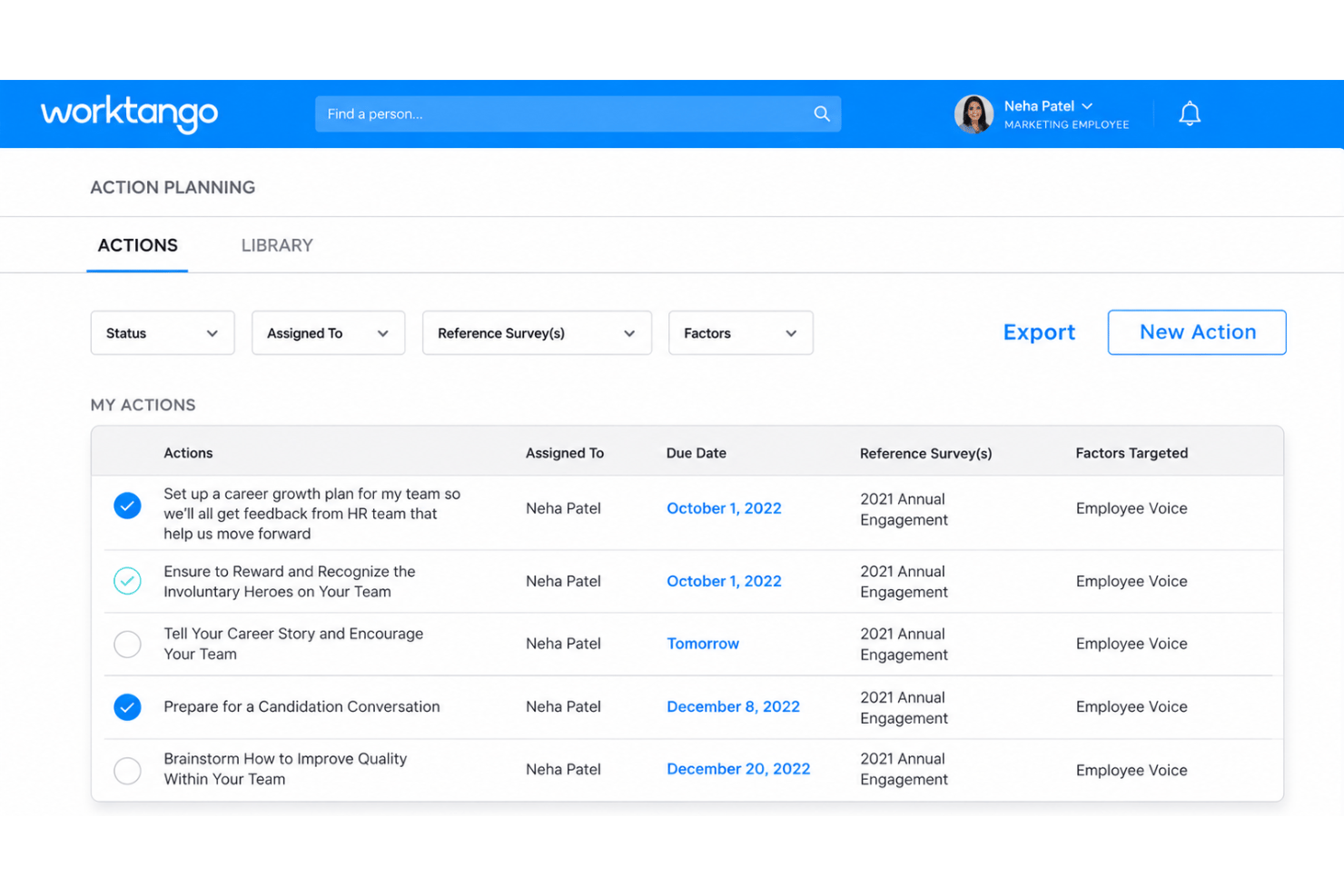Click the My Actions section heading
The image size is (1344, 896).
pyautogui.click(x=143, y=405)
